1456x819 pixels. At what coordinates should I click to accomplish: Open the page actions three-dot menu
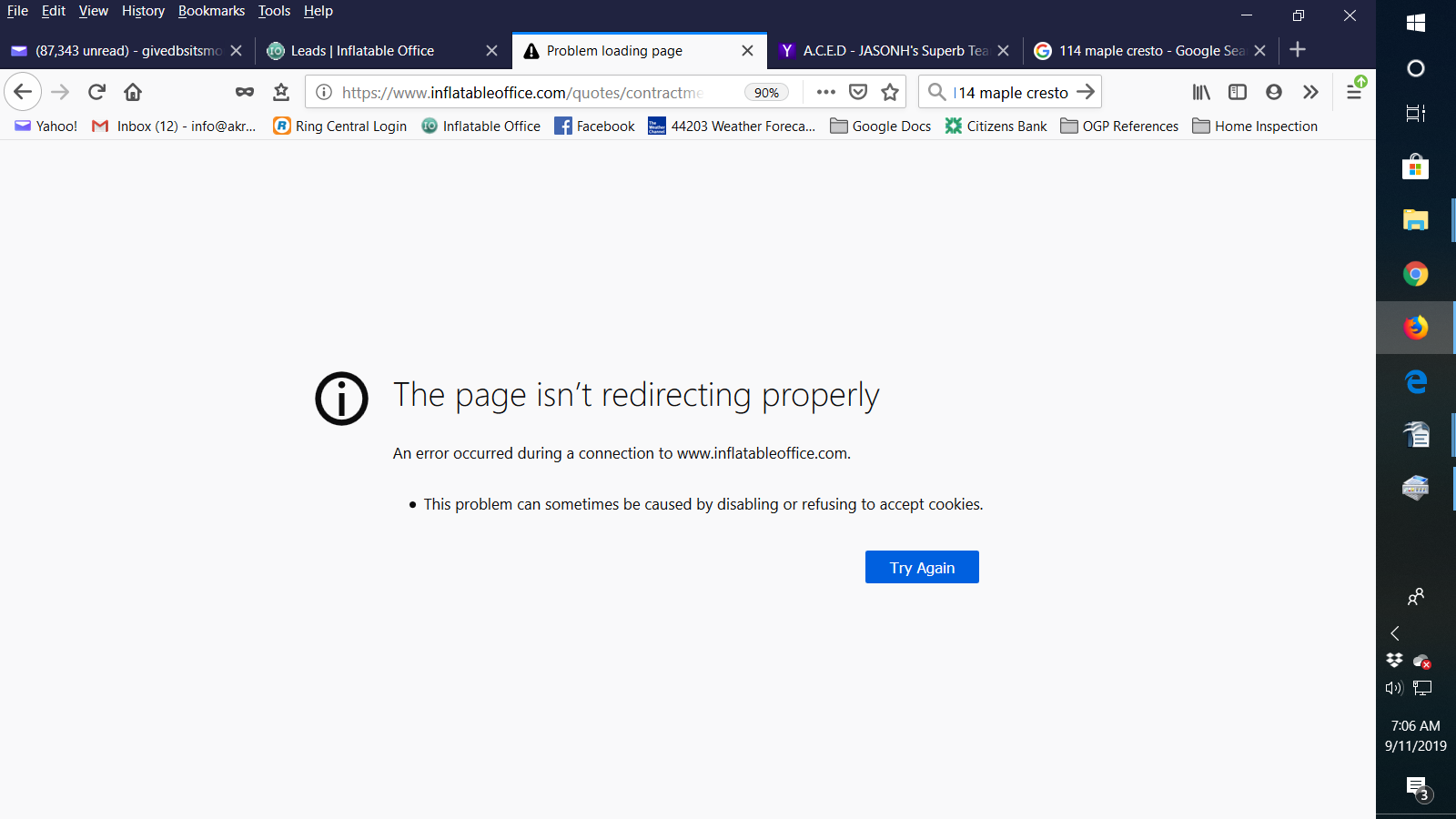pos(825,92)
